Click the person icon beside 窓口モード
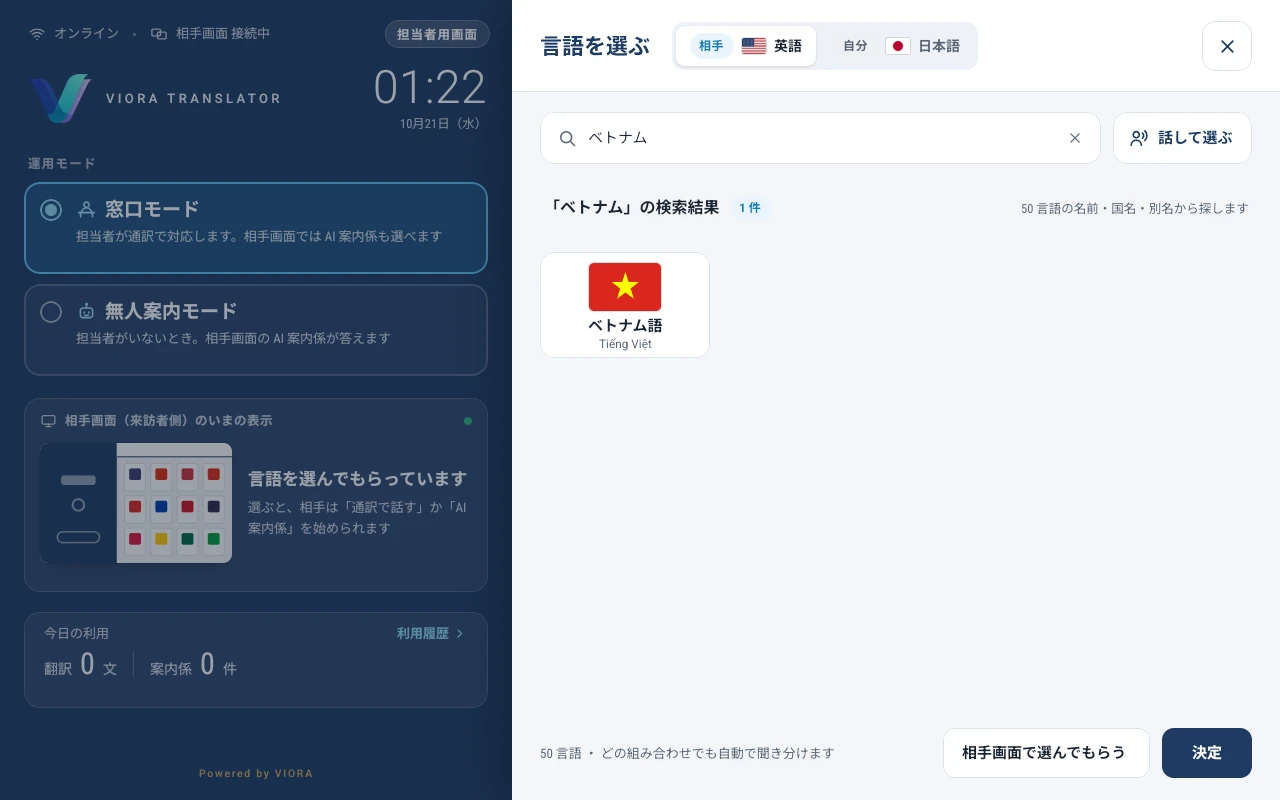Screen dimensions: 1280x800 [x=87, y=210]
